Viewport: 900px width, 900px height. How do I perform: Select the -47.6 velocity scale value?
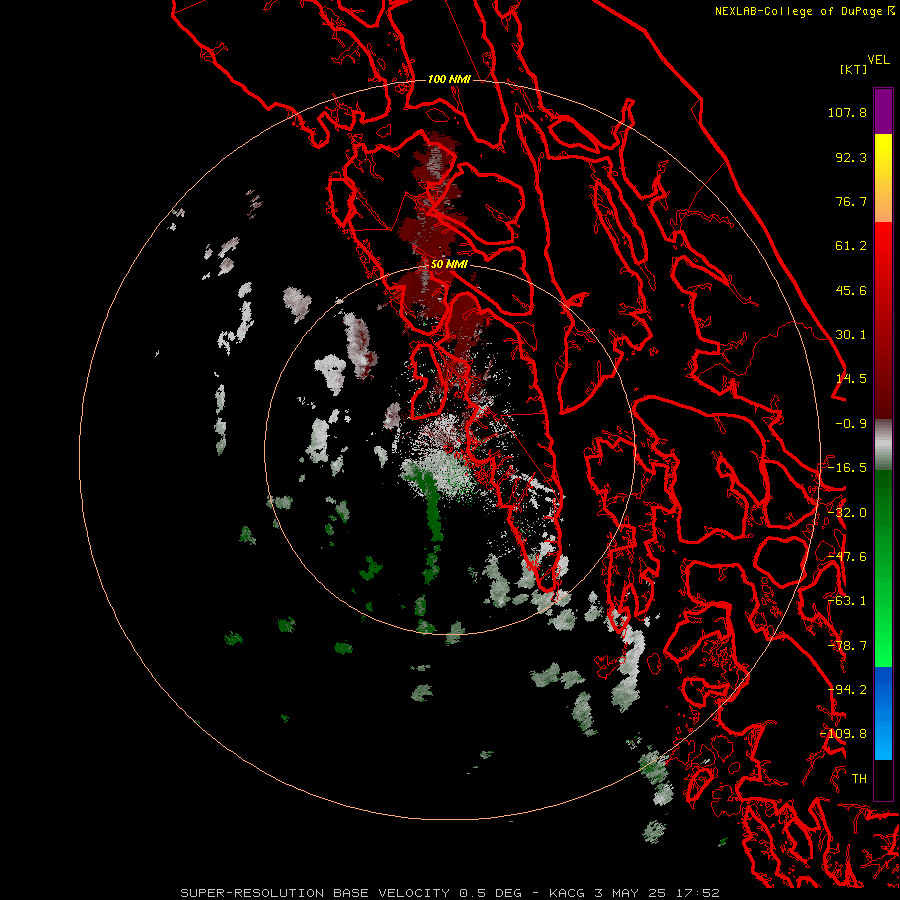(x=847, y=557)
